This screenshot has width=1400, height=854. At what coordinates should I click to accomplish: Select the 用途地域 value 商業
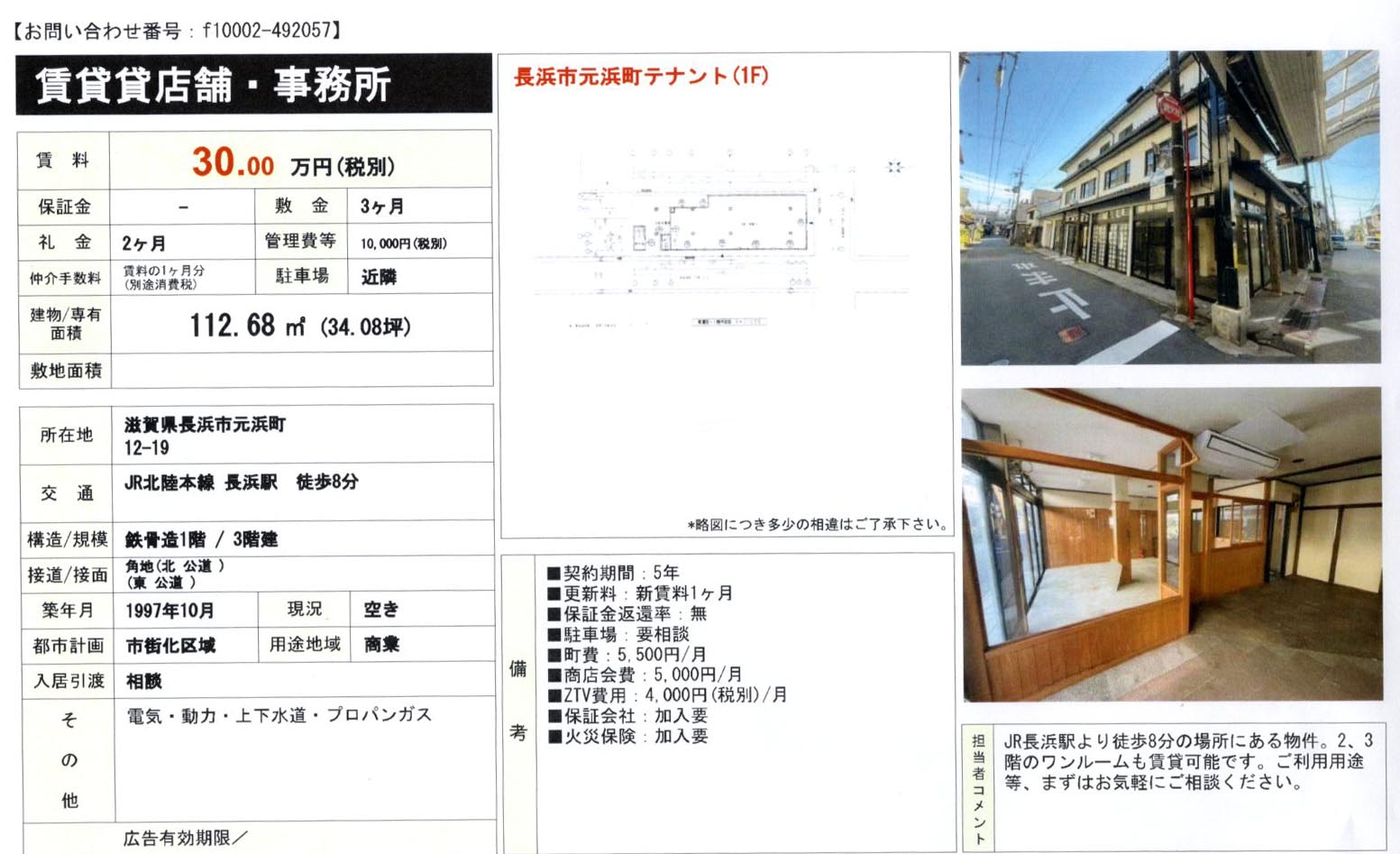tap(381, 645)
